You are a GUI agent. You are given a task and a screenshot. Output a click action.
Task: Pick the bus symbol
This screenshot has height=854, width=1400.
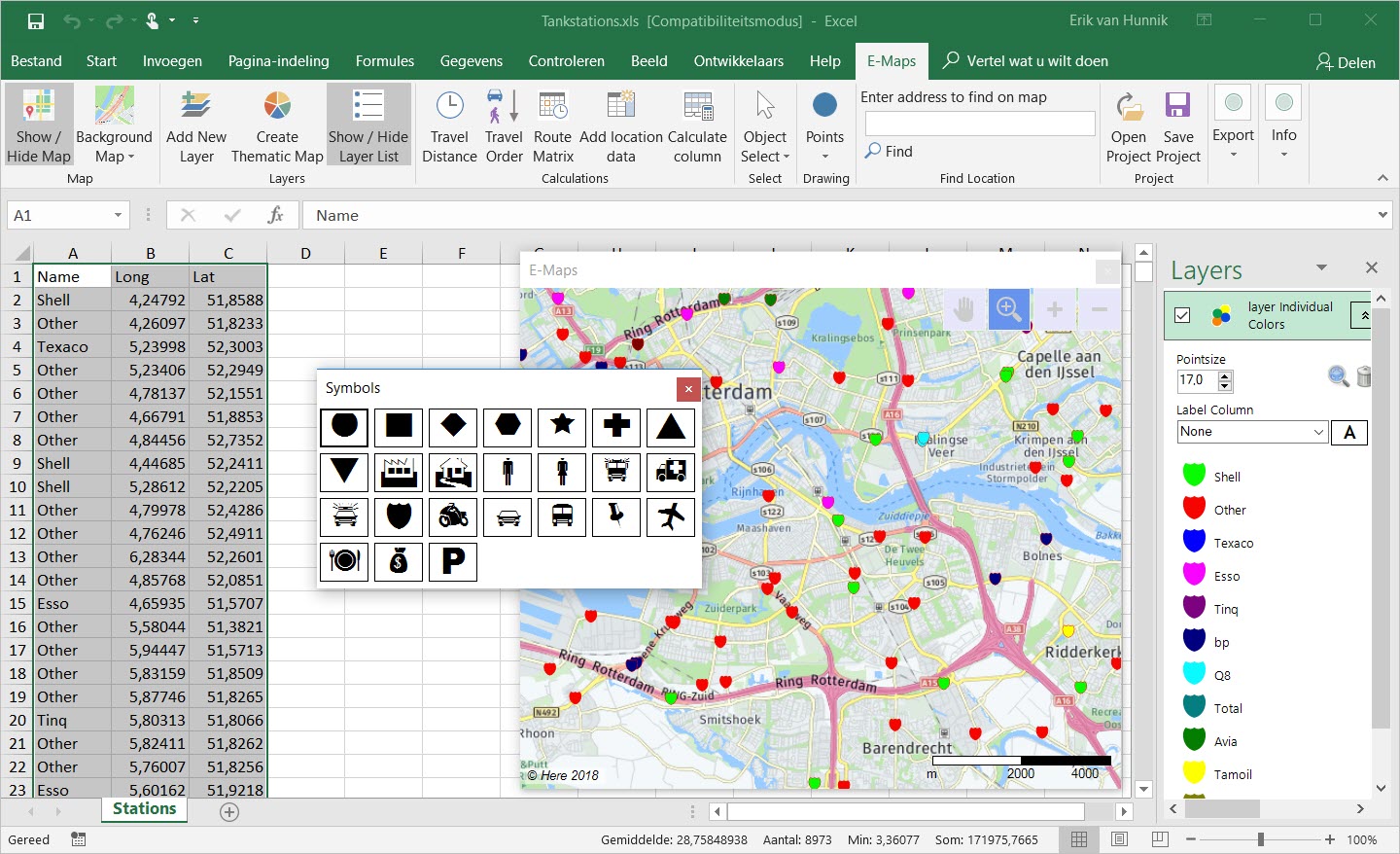[x=562, y=516]
